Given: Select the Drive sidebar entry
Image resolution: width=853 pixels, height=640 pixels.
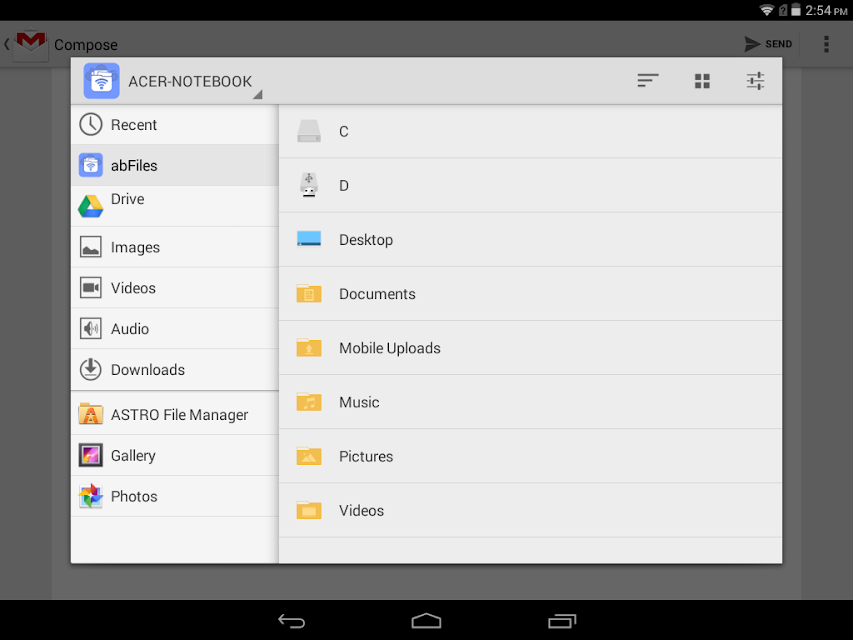Looking at the screenshot, I should pyautogui.click(x=175, y=206).
